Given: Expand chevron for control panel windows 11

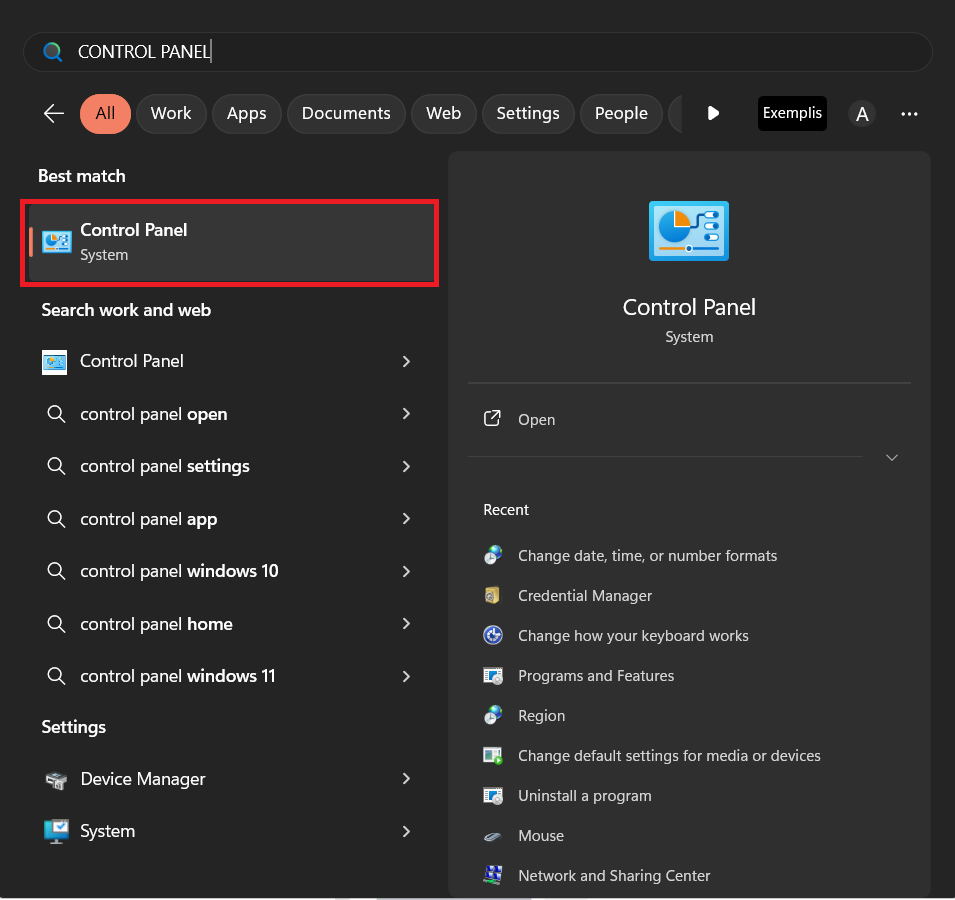Looking at the screenshot, I should [406, 677].
